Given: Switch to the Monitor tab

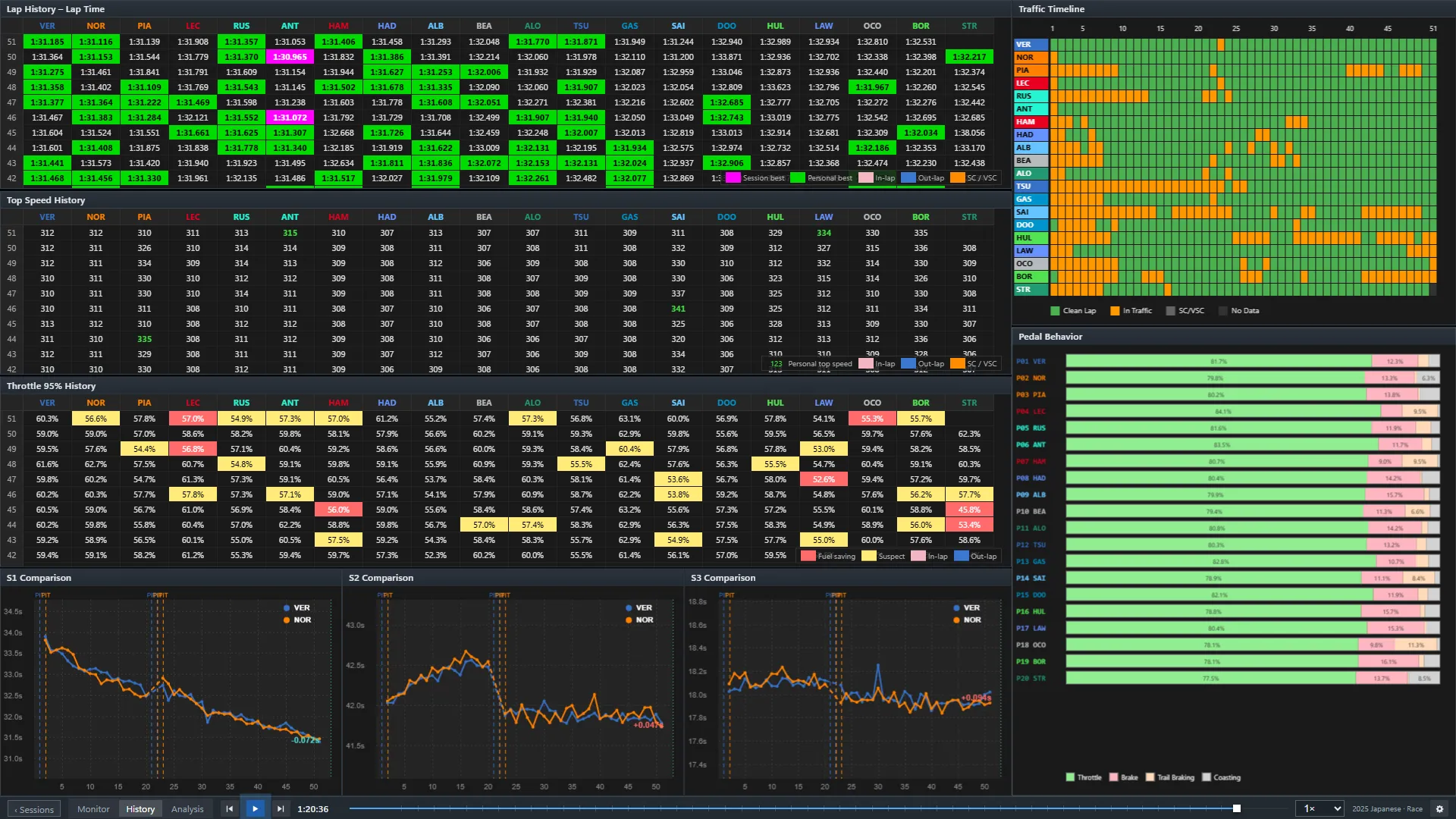Looking at the screenshot, I should [x=93, y=809].
